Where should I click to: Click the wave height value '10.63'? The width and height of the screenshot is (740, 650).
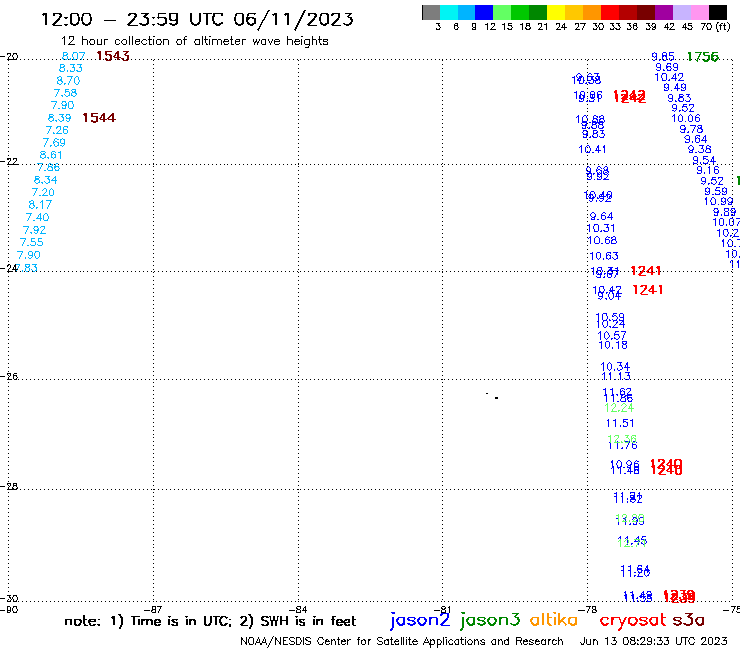pos(604,256)
